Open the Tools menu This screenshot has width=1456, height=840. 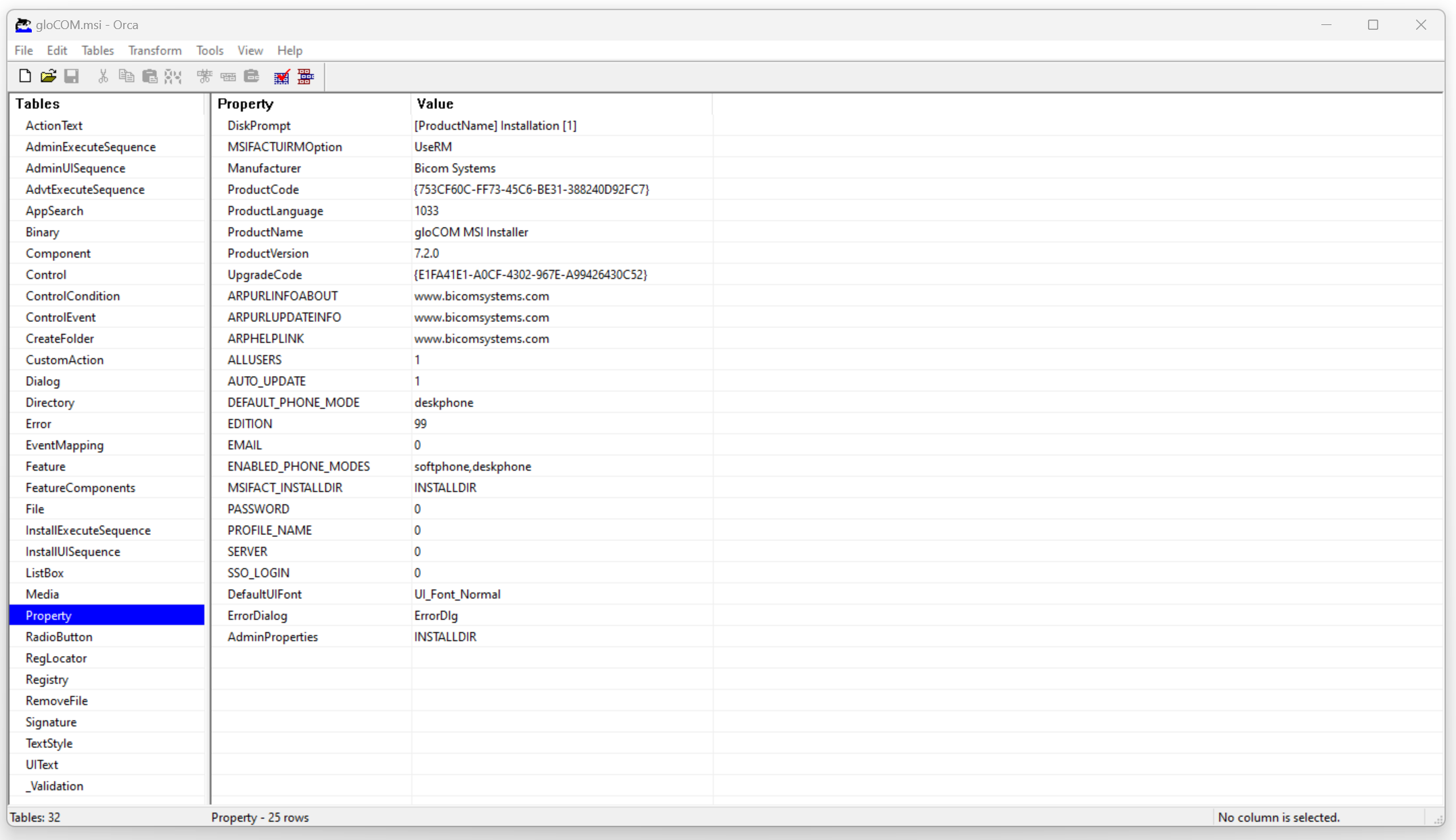point(210,50)
